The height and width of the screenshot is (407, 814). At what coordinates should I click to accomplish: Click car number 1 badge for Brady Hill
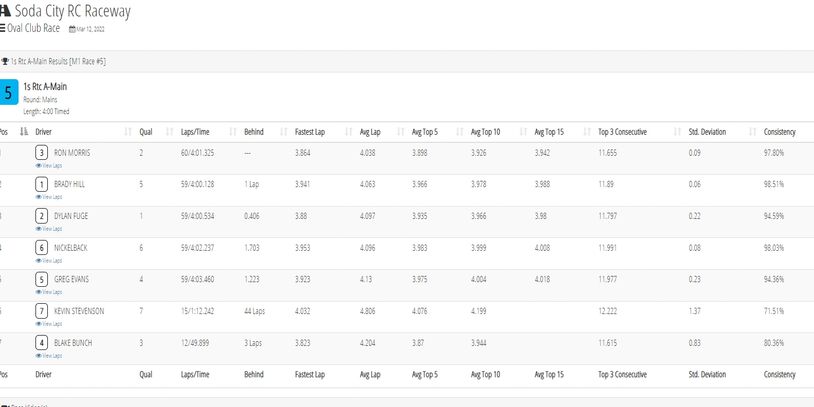42,185
